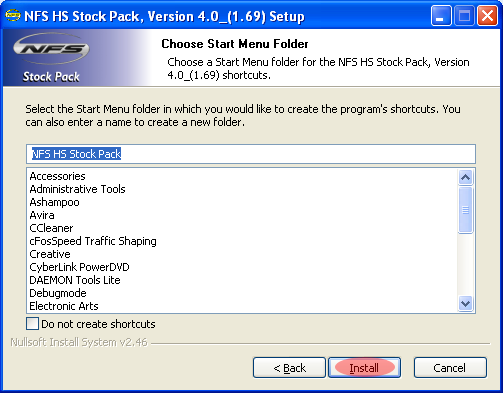Viewport: 503px width, 393px height.
Task: Click the Start Menu folder name field
Action: [251, 154]
